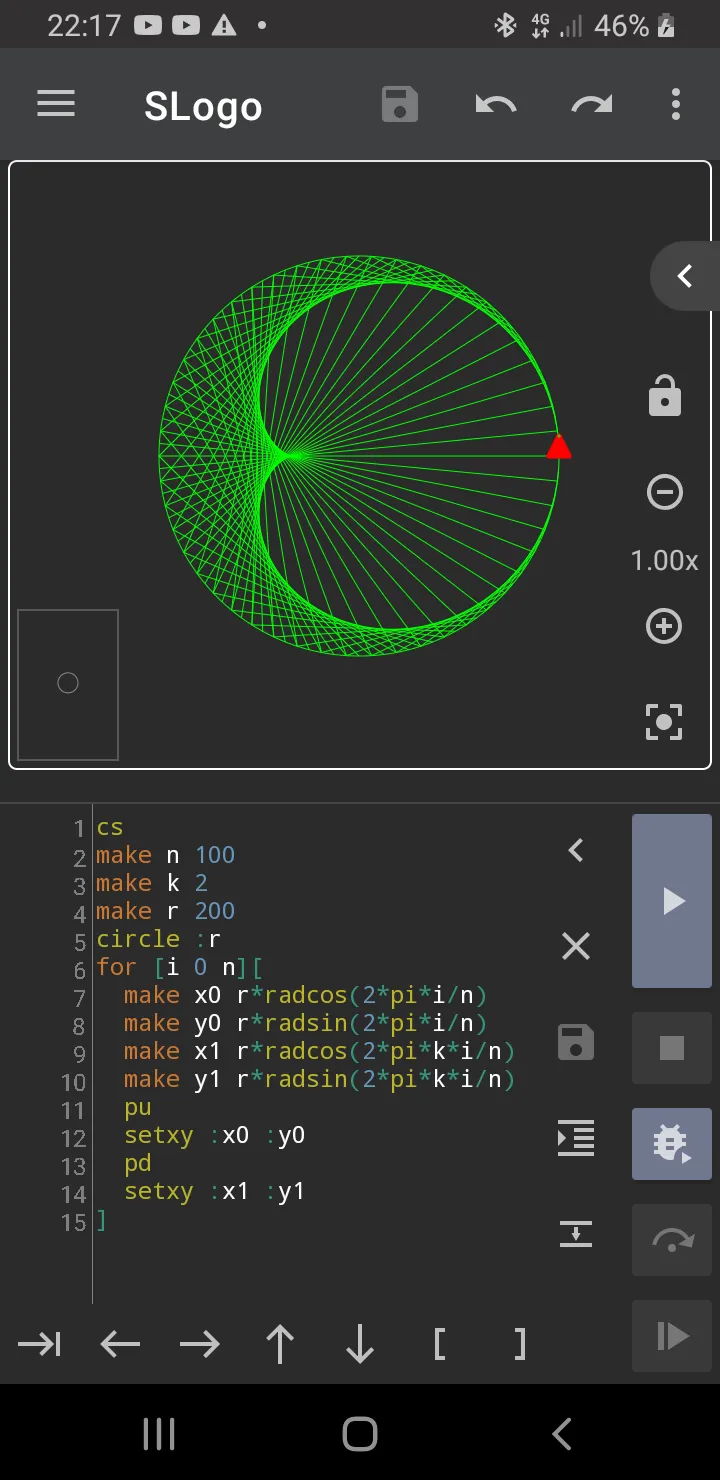
Task: Move cursor right with arrow key
Action: (200, 1345)
